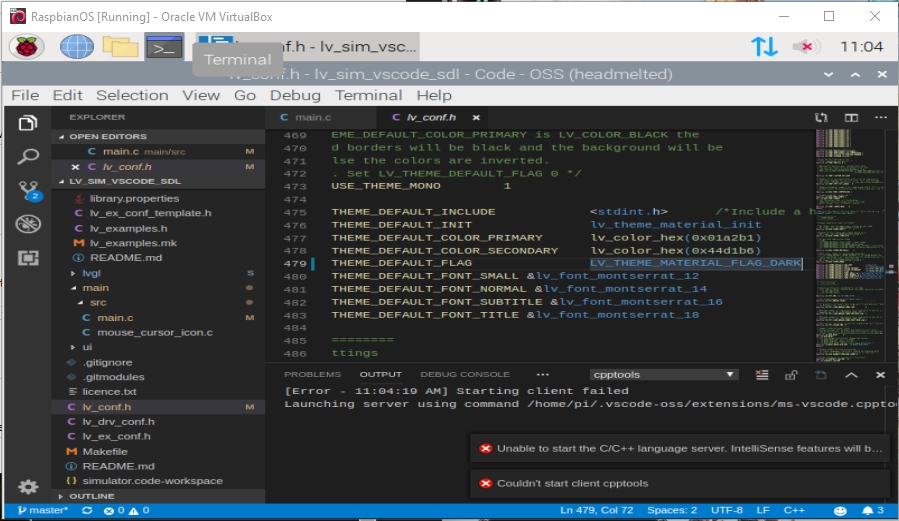Expand the OUTLINE section
This screenshot has height=521, width=899.
92,496
